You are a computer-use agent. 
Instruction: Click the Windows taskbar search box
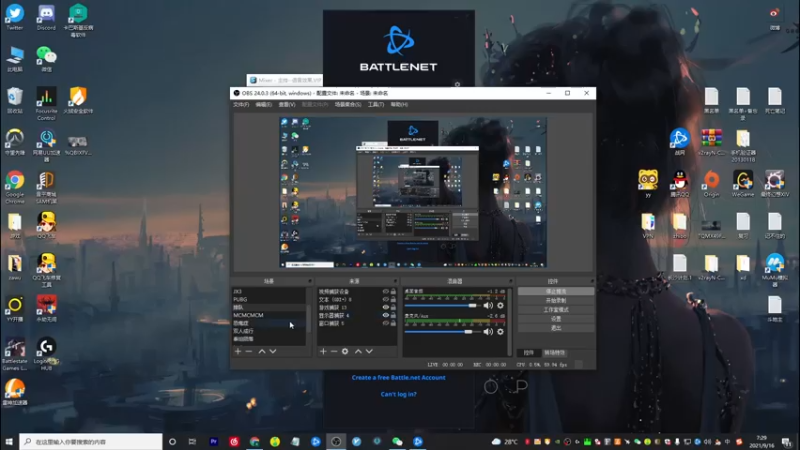click(x=91, y=442)
